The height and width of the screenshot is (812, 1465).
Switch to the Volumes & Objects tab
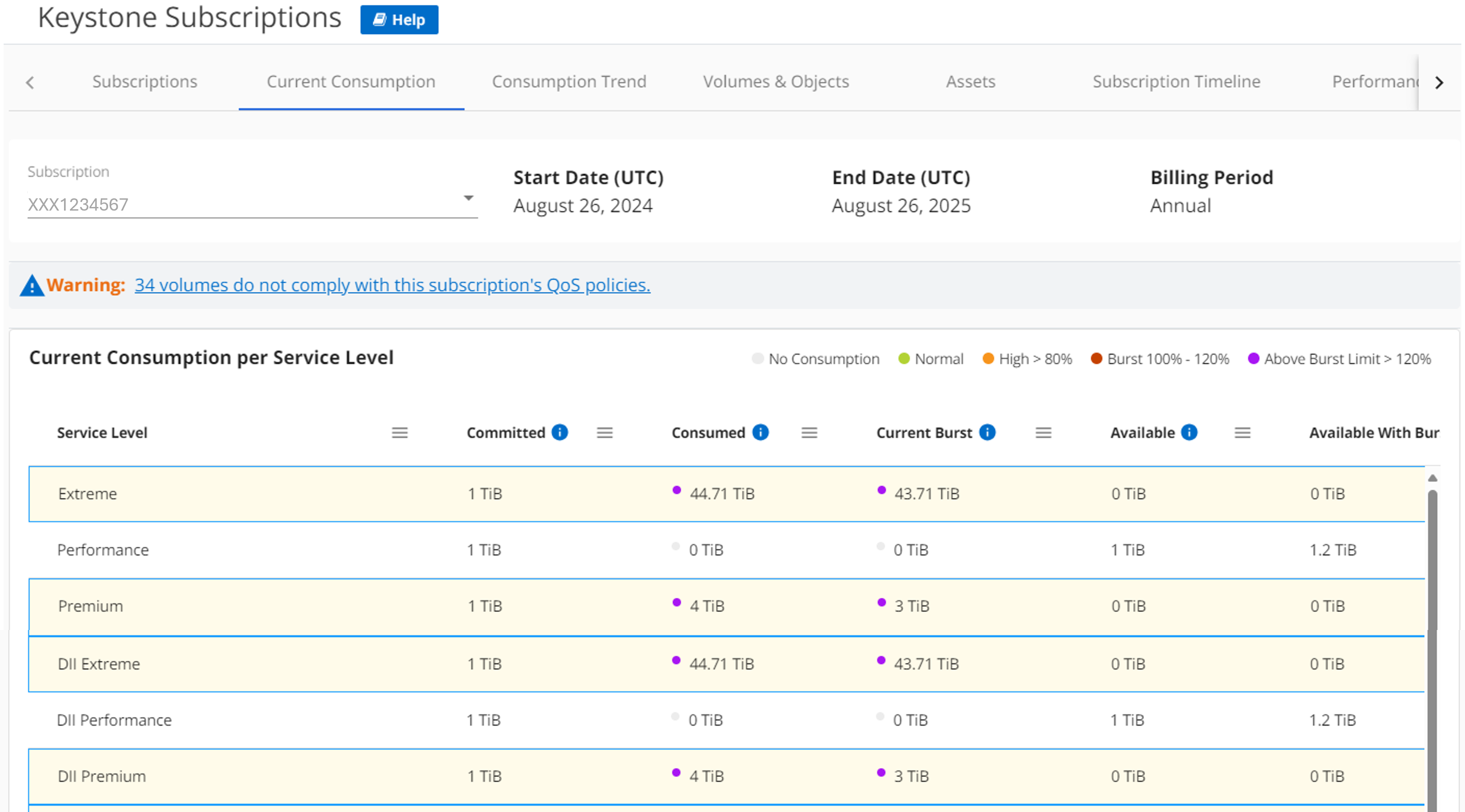point(776,81)
